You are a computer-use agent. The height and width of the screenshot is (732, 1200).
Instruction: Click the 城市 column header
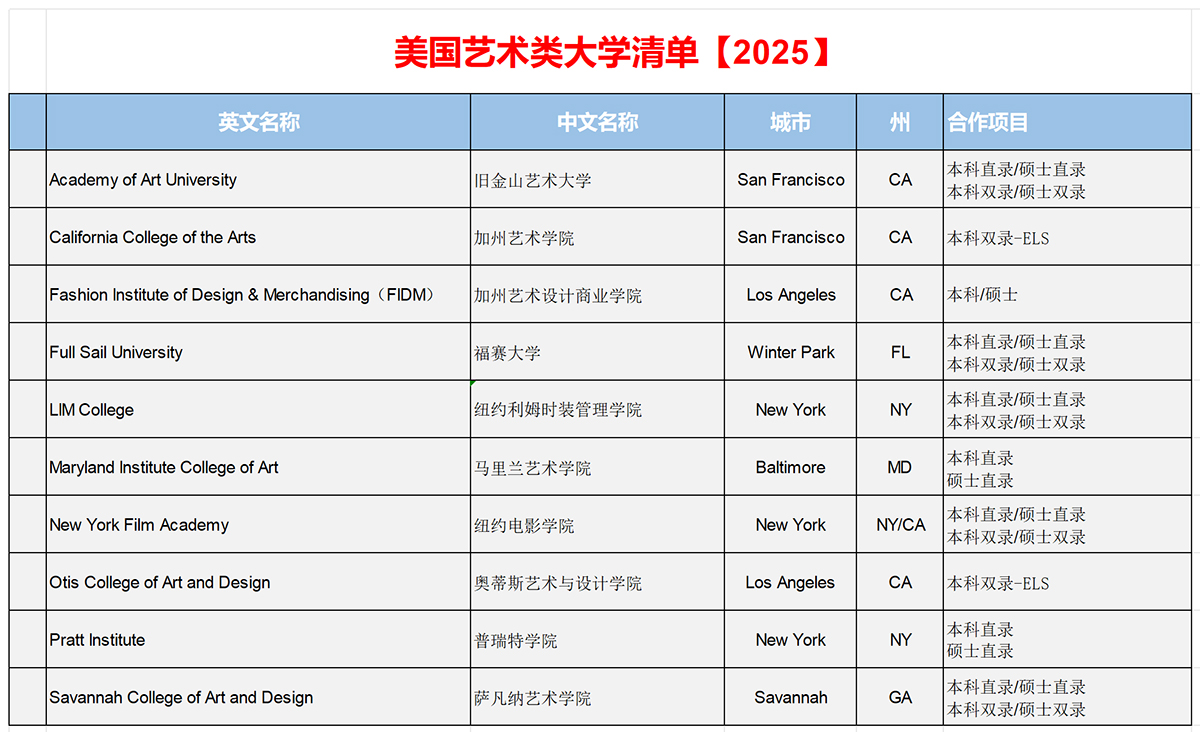pyautogui.click(x=790, y=121)
